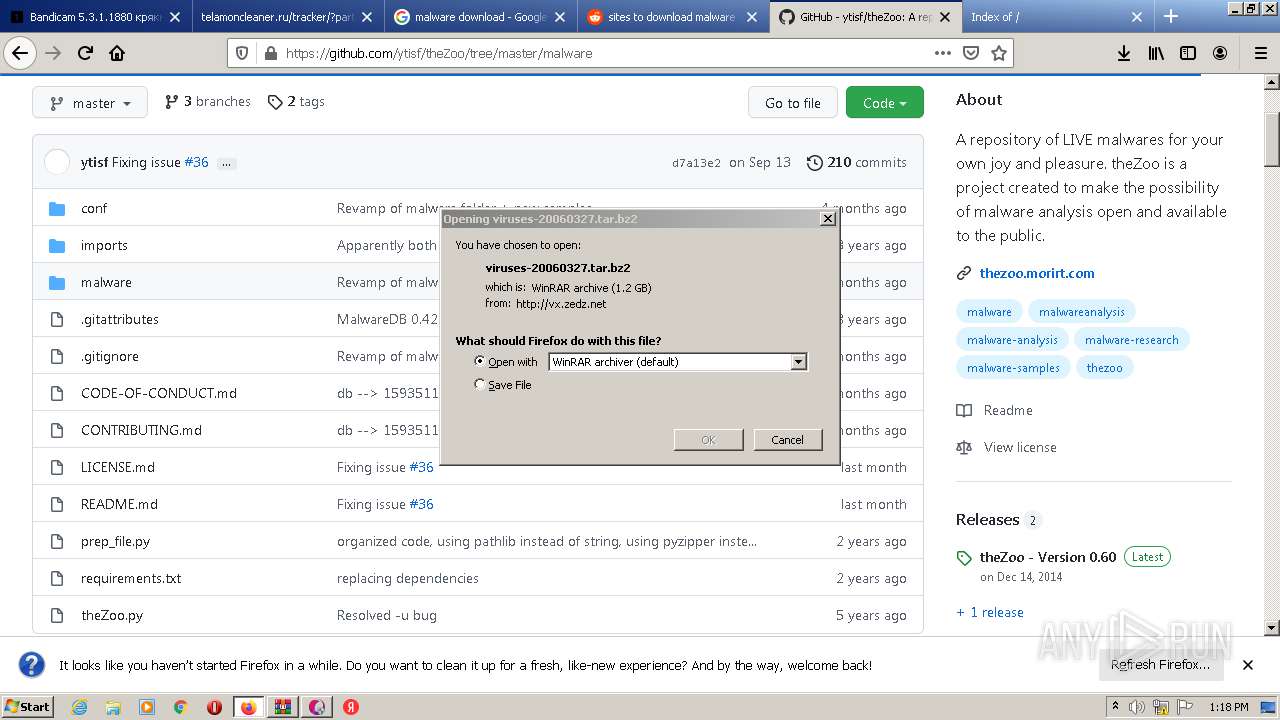The width and height of the screenshot is (1280, 720).
Task: Select the Open with radio option
Action: point(480,362)
